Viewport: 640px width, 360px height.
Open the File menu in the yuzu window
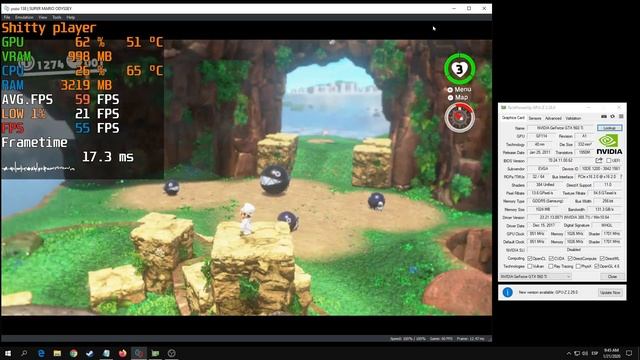[7, 18]
